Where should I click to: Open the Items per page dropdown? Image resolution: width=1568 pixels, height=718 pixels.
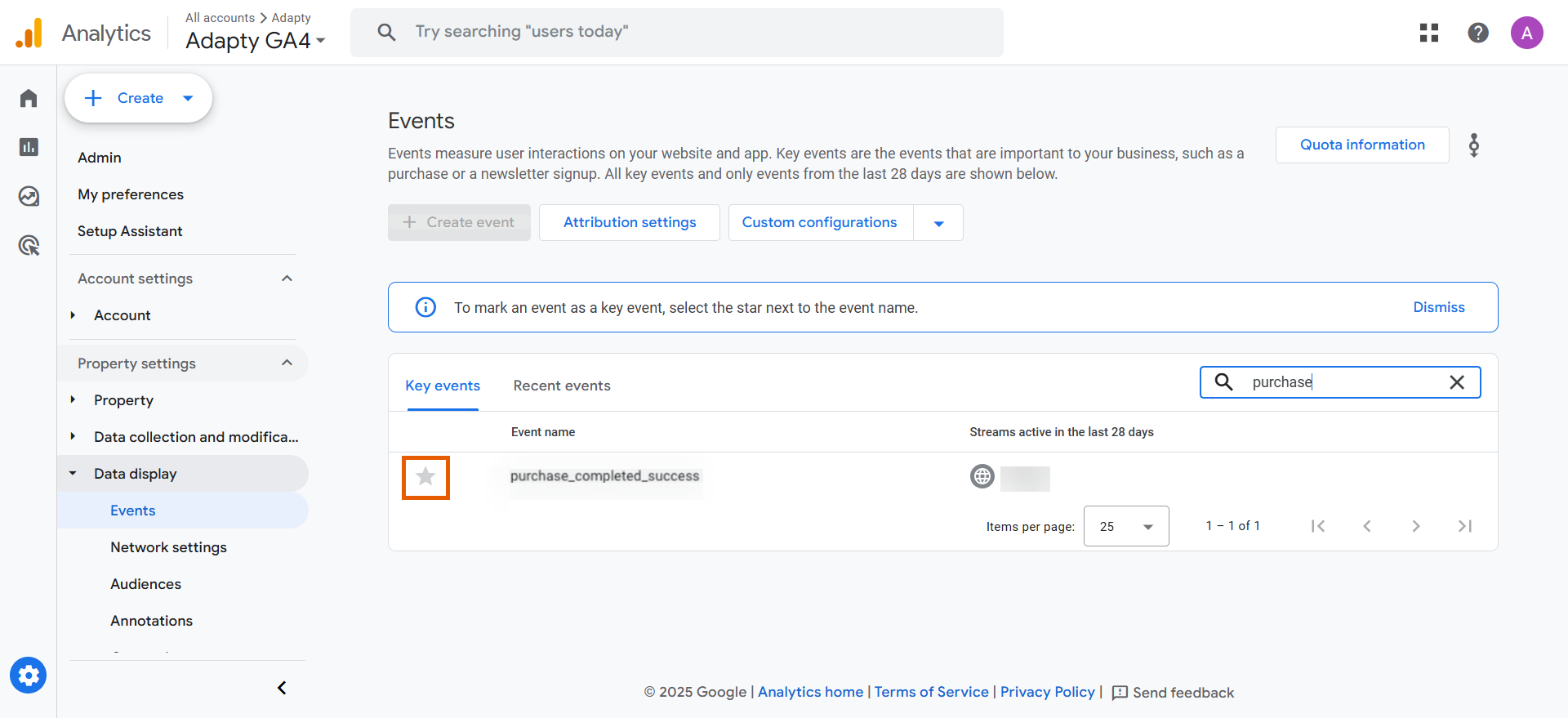(x=1126, y=526)
